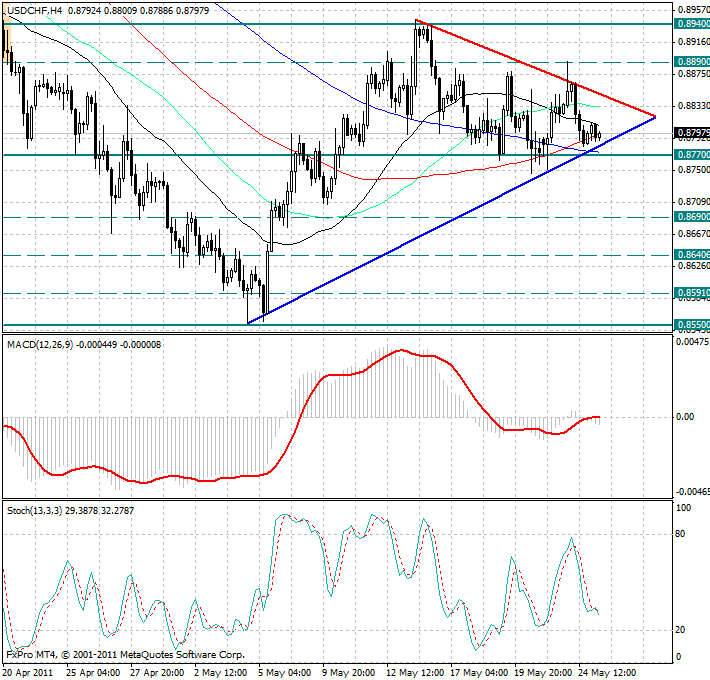Click the 20 Apr 2011 date label
This screenshot has height=680, width=710.
[28, 671]
